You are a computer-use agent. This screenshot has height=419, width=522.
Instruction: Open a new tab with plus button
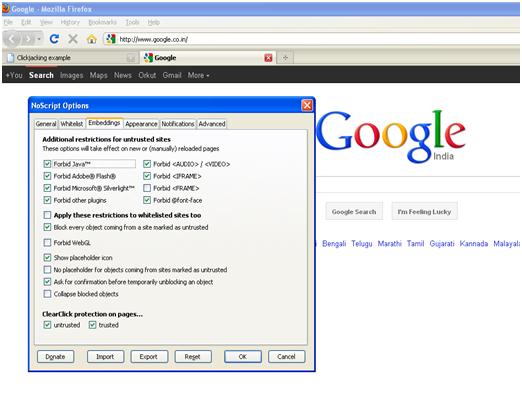tap(285, 58)
